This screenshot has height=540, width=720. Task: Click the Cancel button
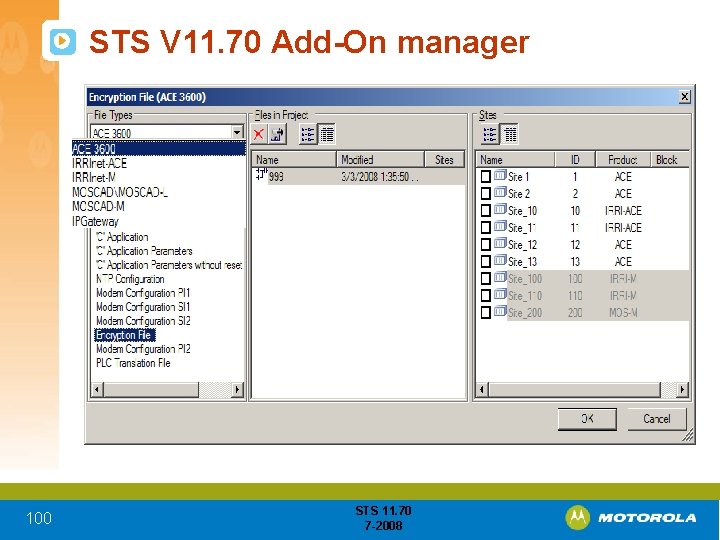657,419
